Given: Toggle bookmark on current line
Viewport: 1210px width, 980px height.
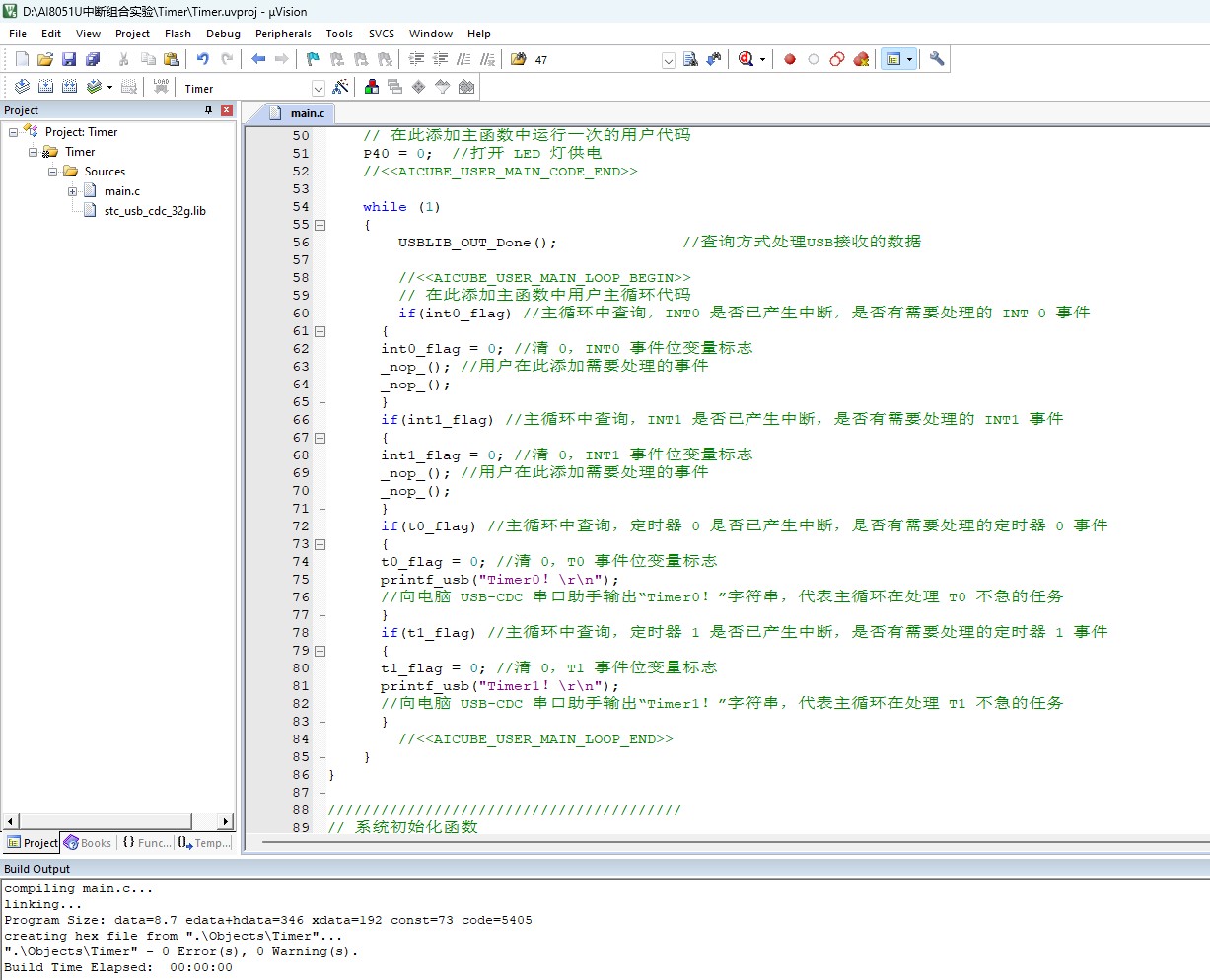Looking at the screenshot, I should click(x=314, y=59).
